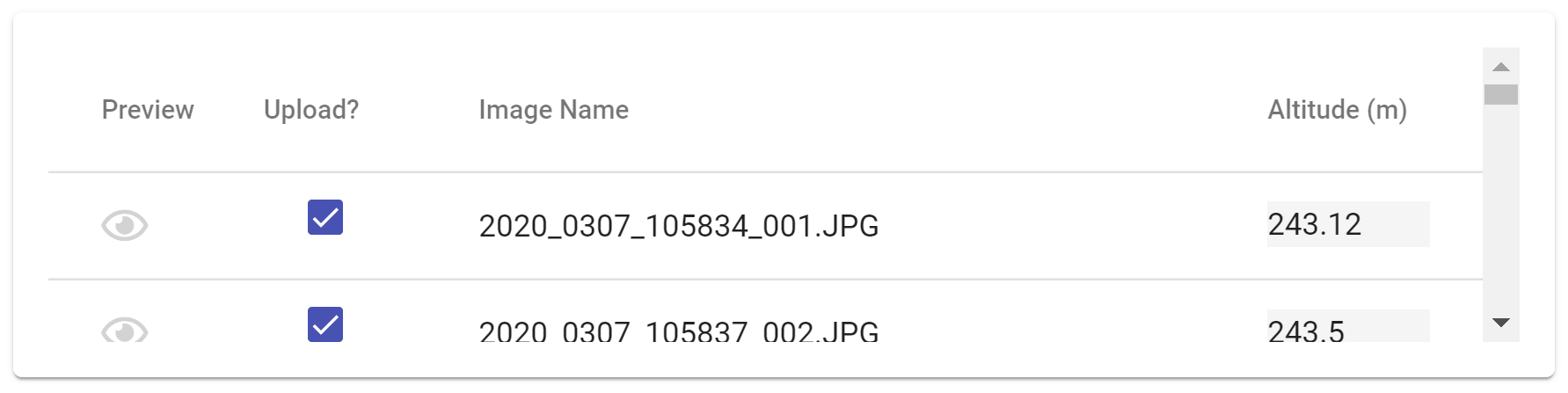Click the value 243.12 in the Altitude column
This screenshot has width=1568, height=393.
click(1315, 224)
